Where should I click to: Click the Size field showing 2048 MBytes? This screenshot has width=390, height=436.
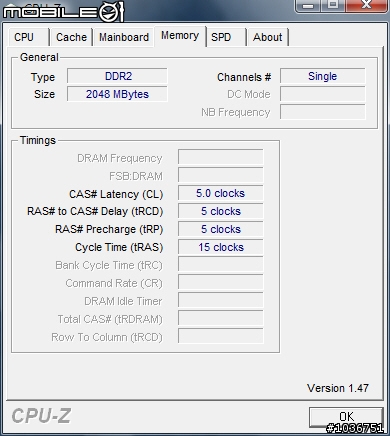pyautogui.click(x=117, y=94)
